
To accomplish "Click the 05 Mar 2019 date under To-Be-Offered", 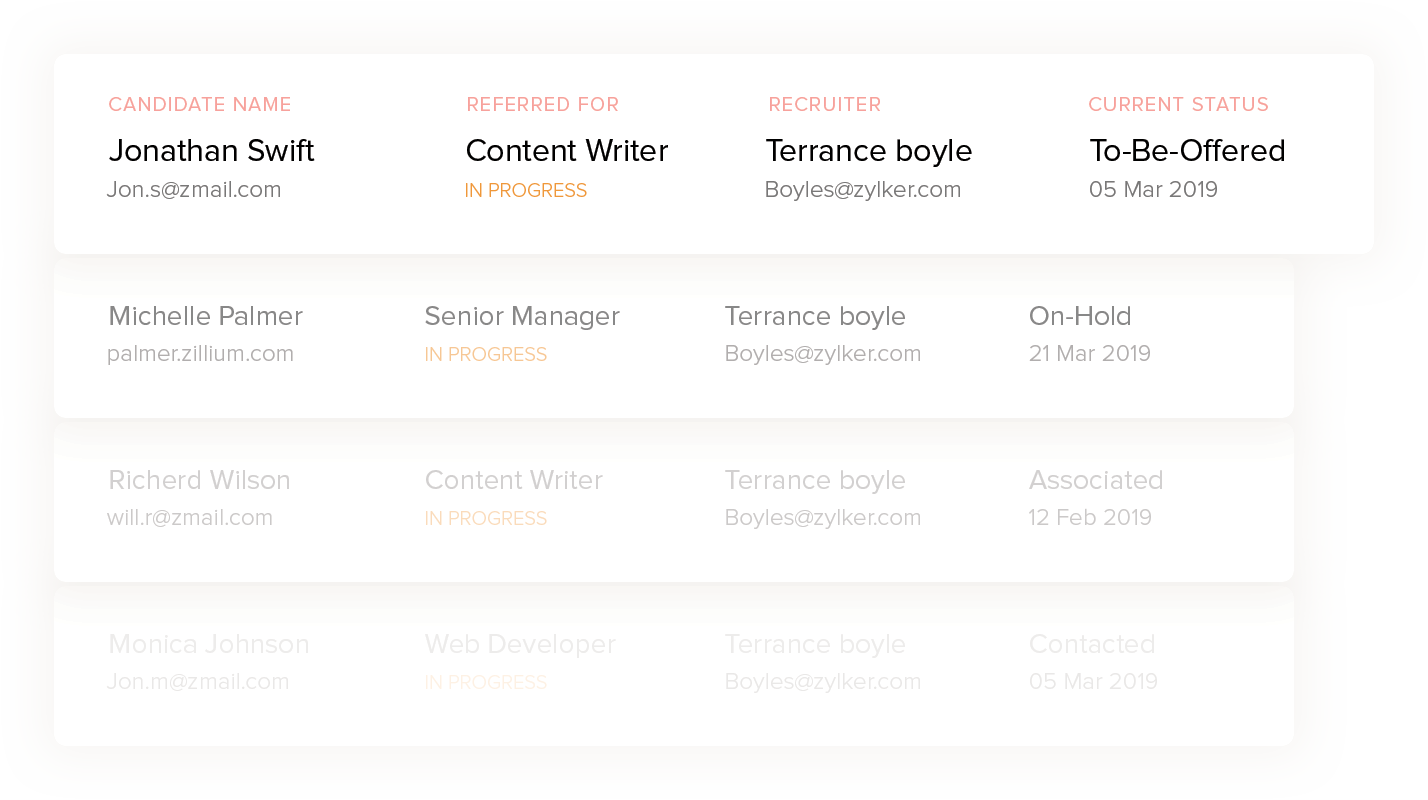I will [1153, 190].
